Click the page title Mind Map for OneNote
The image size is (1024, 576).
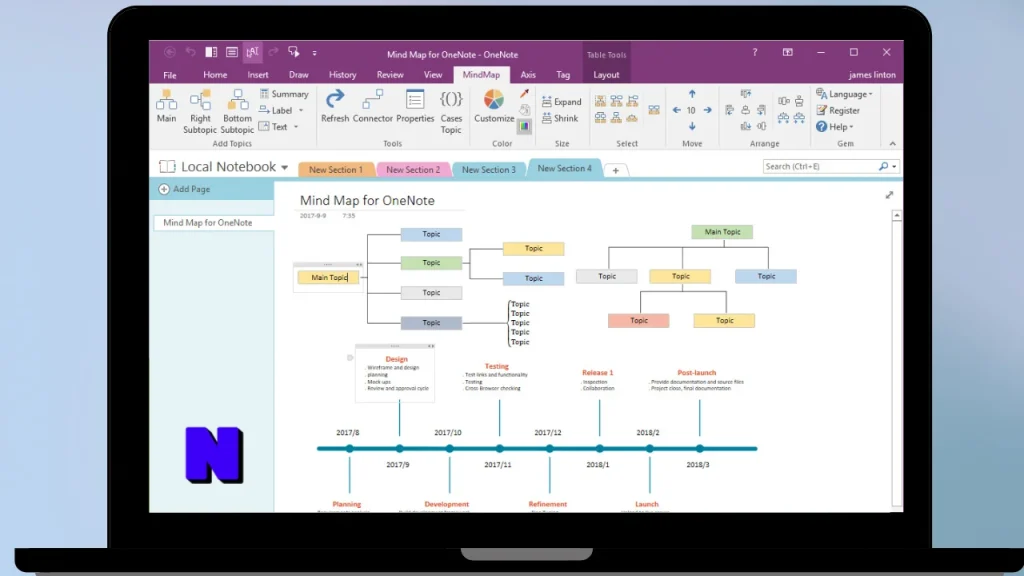[367, 201]
